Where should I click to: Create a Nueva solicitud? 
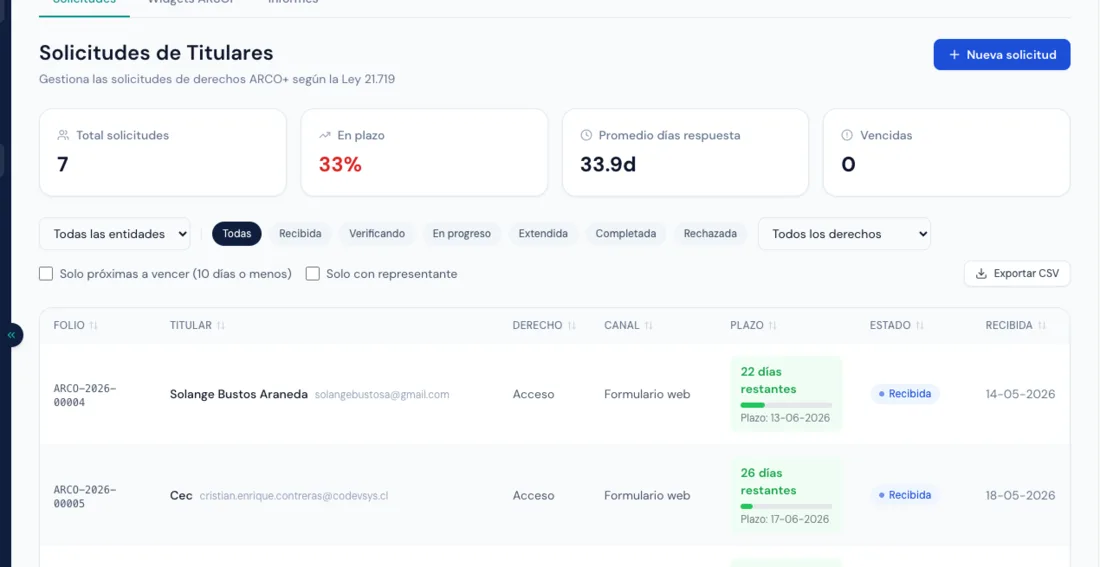(1002, 55)
